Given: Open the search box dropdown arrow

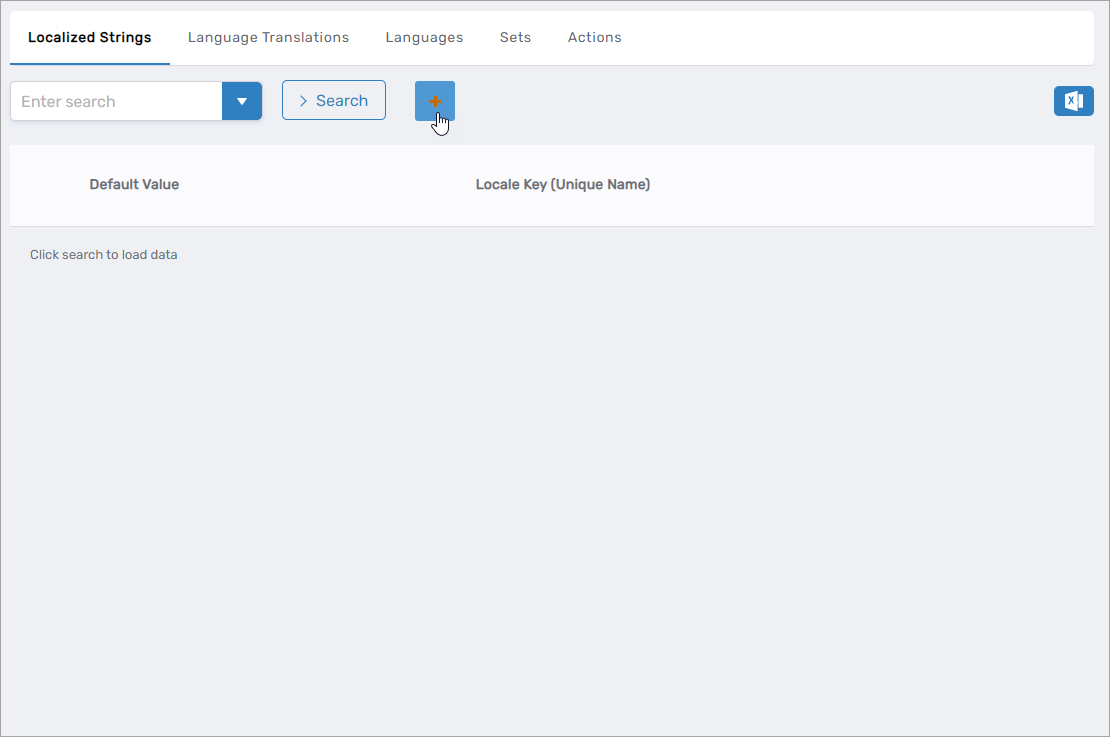Looking at the screenshot, I should pyautogui.click(x=242, y=101).
